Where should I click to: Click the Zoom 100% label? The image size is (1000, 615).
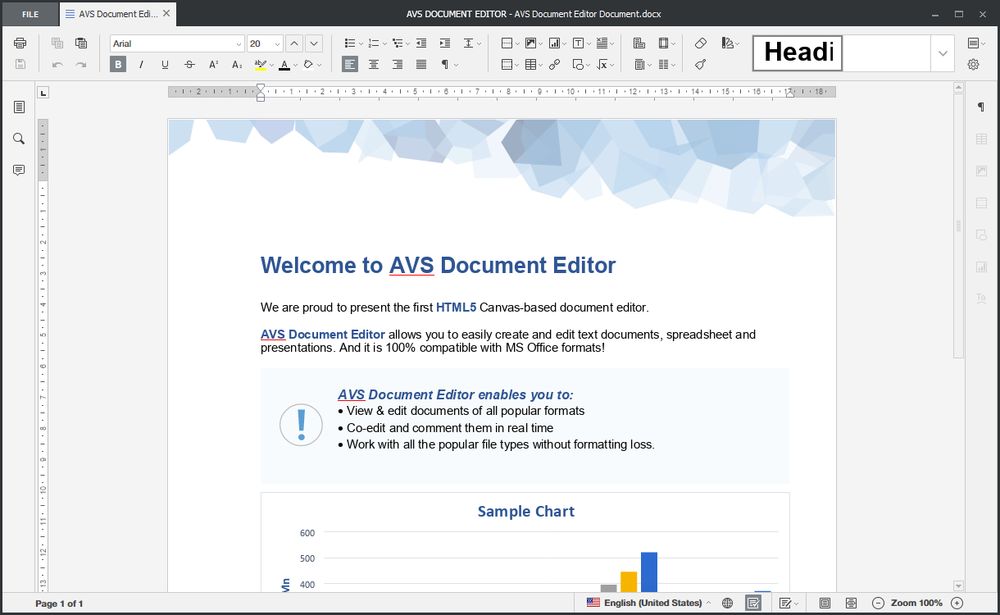(916, 603)
